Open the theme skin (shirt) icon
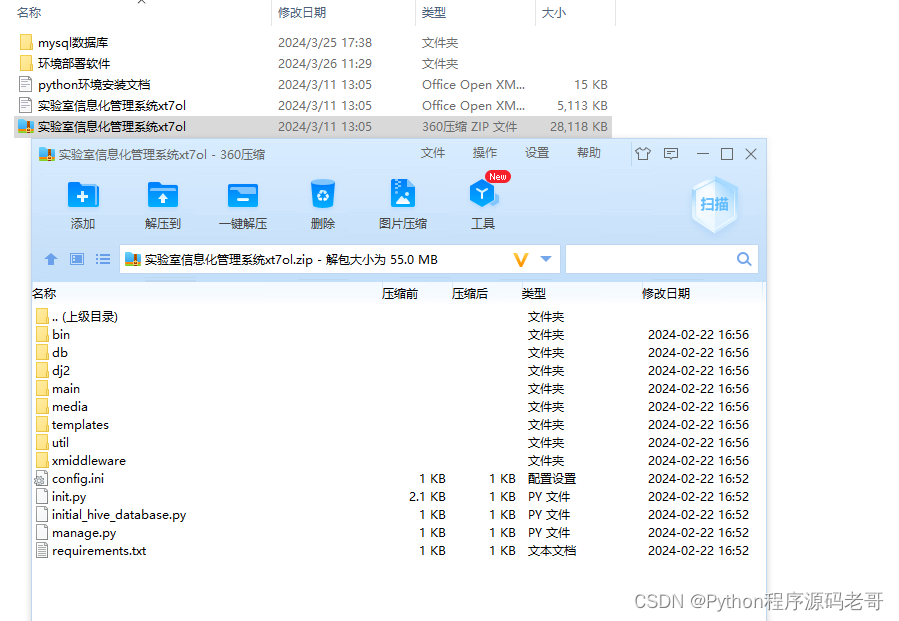This screenshot has height=621, width=899. click(643, 154)
